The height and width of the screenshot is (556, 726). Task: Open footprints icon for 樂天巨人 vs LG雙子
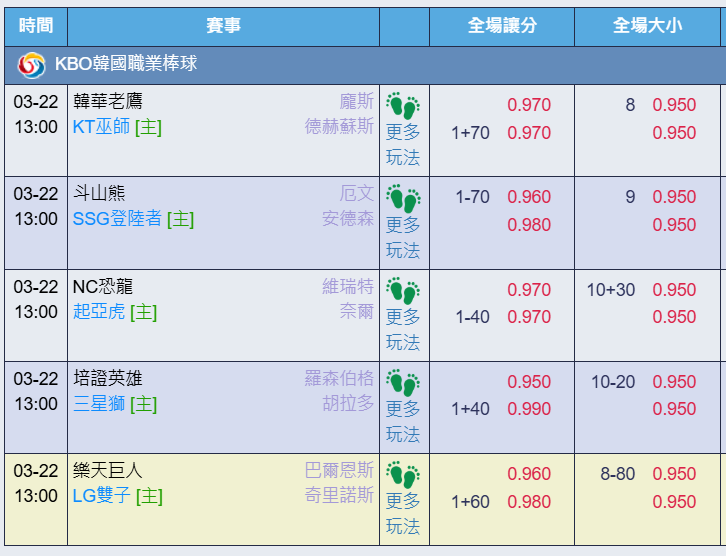click(403, 475)
